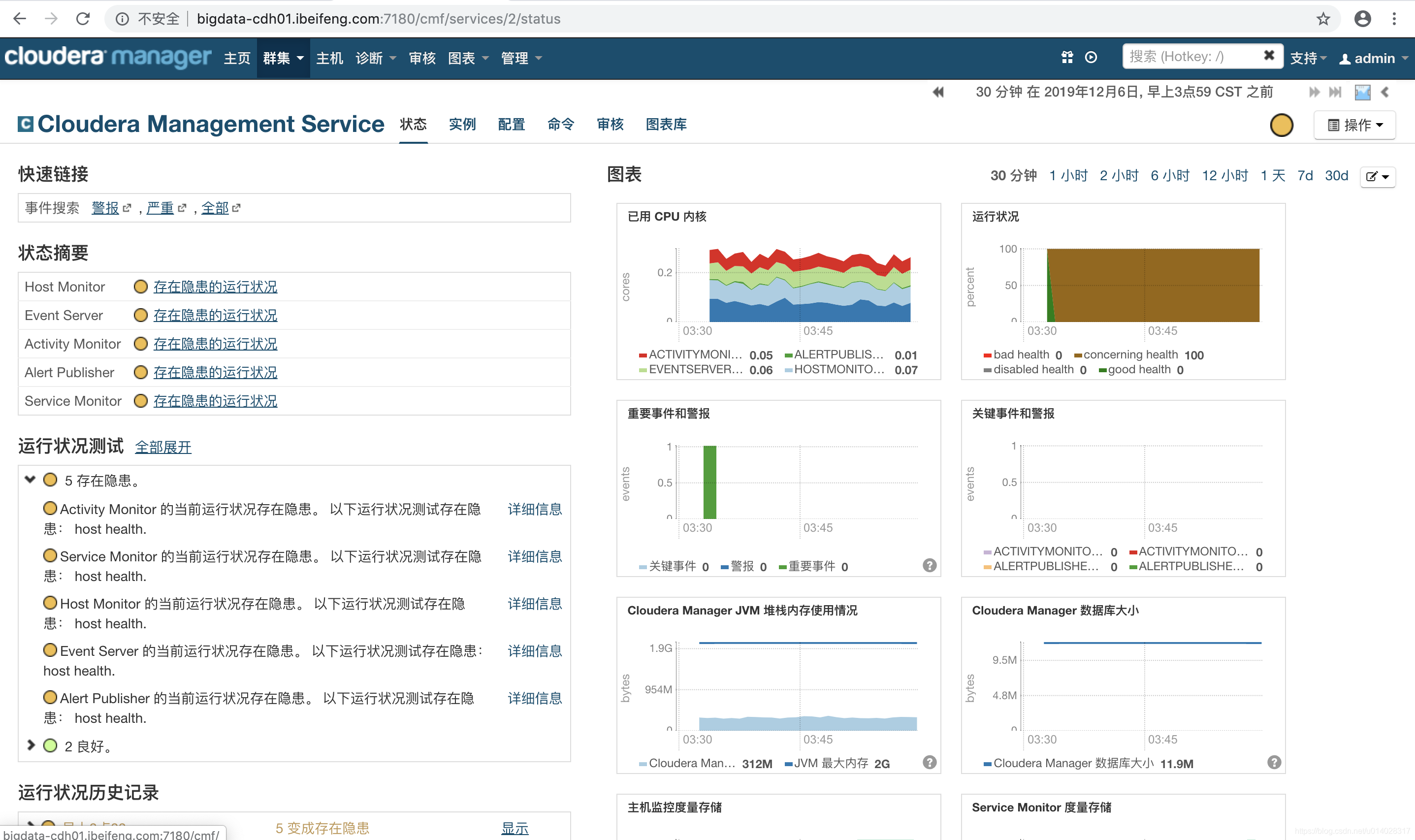Image resolution: width=1415 pixels, height=840 pixels.
Task: Click the Cloudera Manager logo
Action: point(107,57)
